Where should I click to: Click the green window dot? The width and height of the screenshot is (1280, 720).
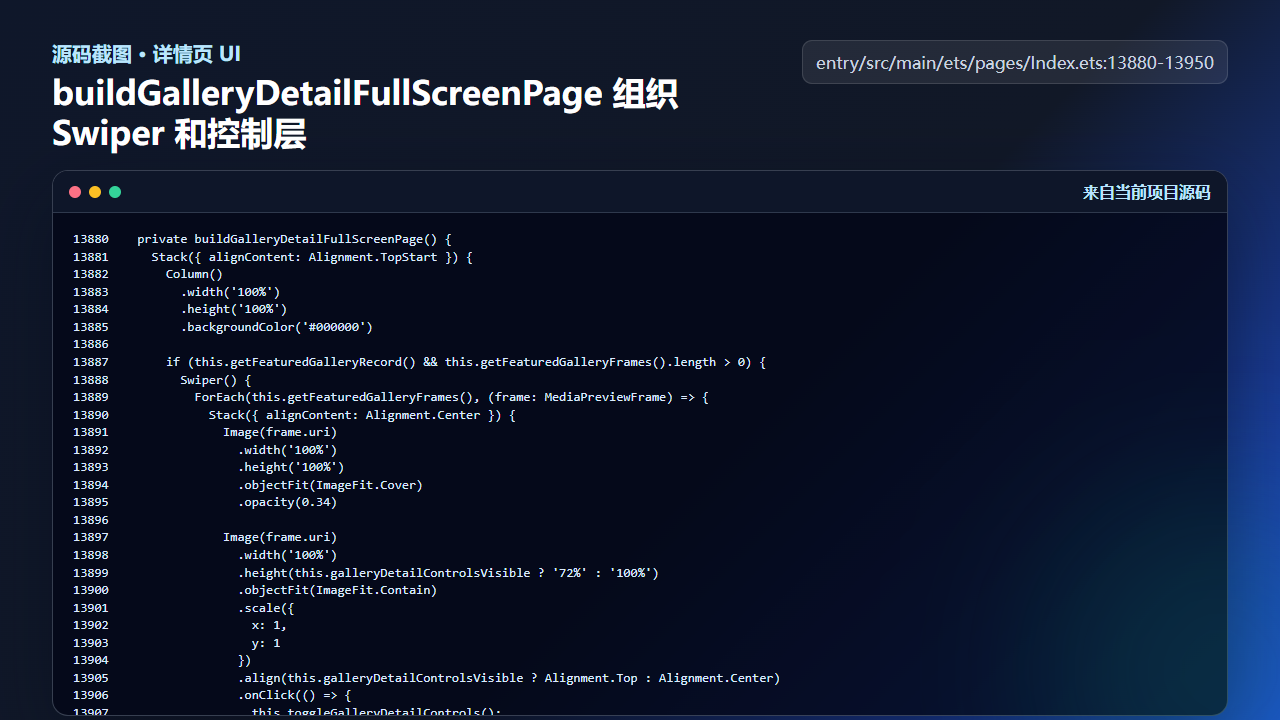115,192
